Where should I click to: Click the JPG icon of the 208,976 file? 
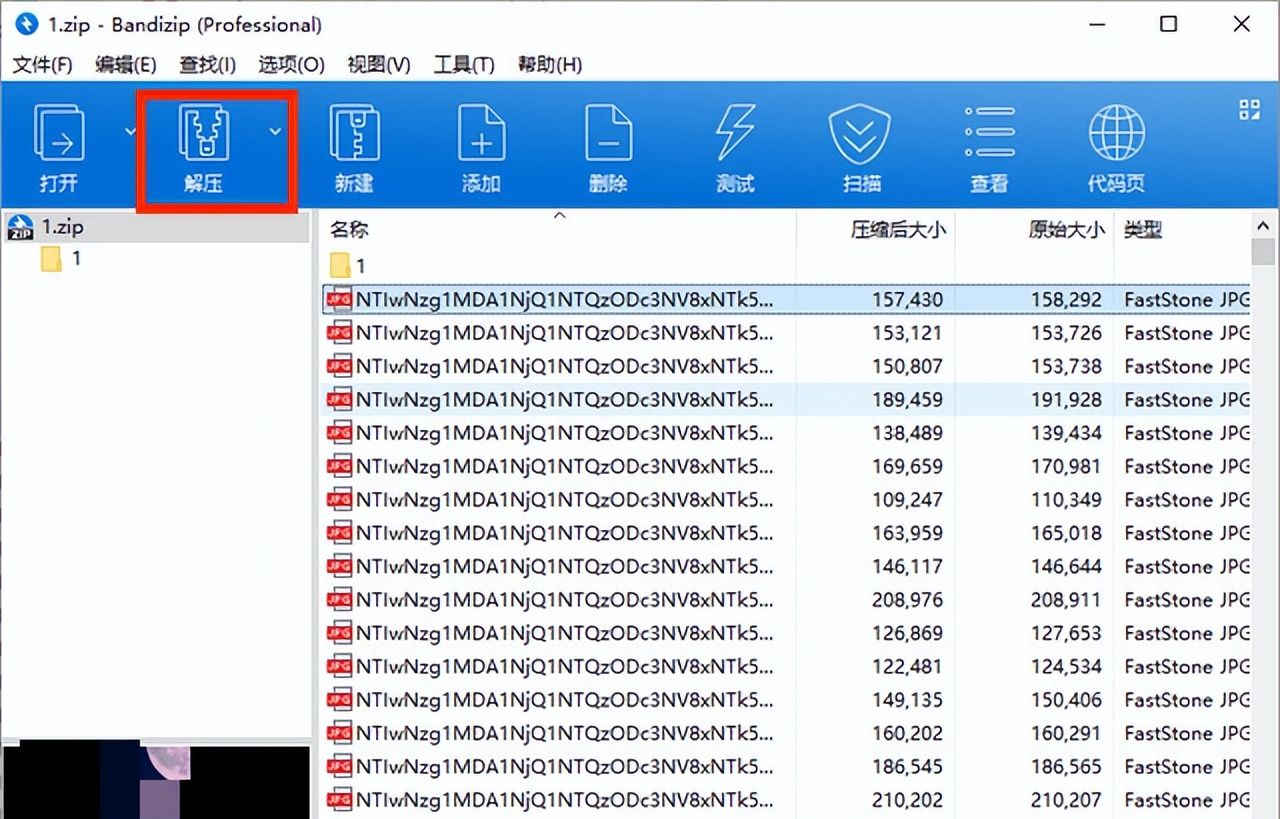(x=340, y=599)
